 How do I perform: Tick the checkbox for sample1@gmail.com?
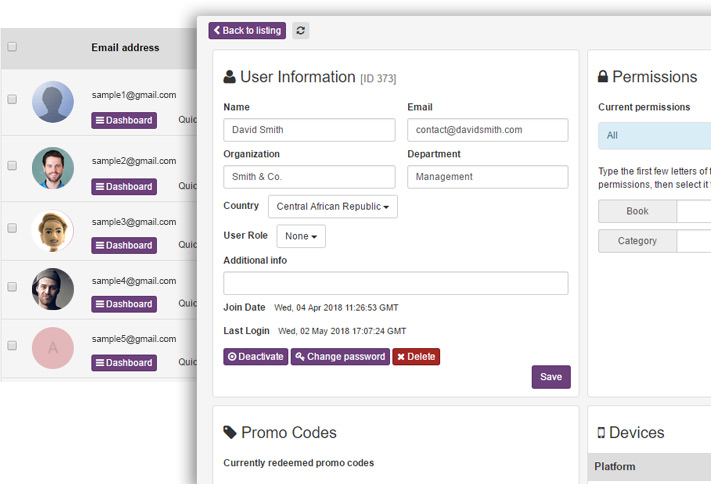point(12,99)
